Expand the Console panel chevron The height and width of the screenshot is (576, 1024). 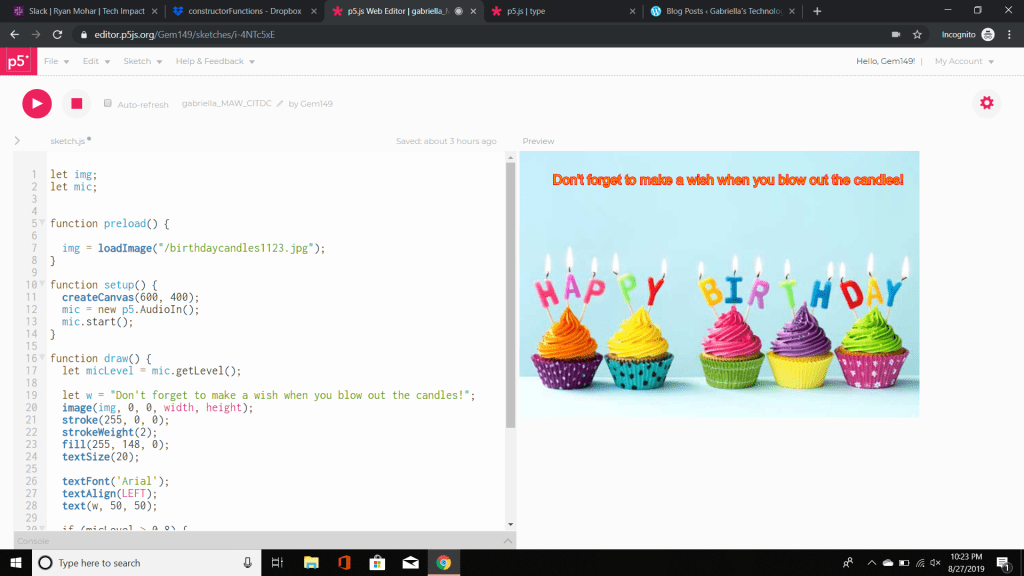point(507,541)
